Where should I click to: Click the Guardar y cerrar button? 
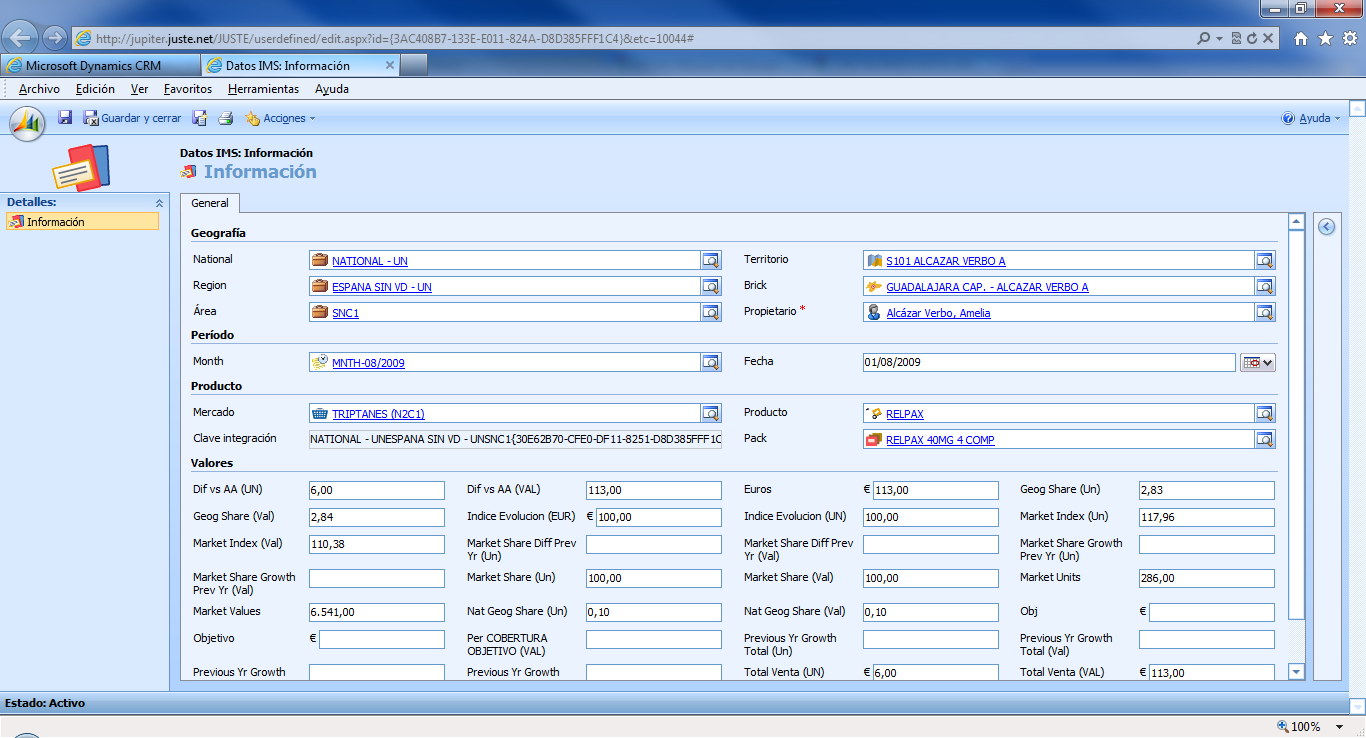(x=133, y=118)
